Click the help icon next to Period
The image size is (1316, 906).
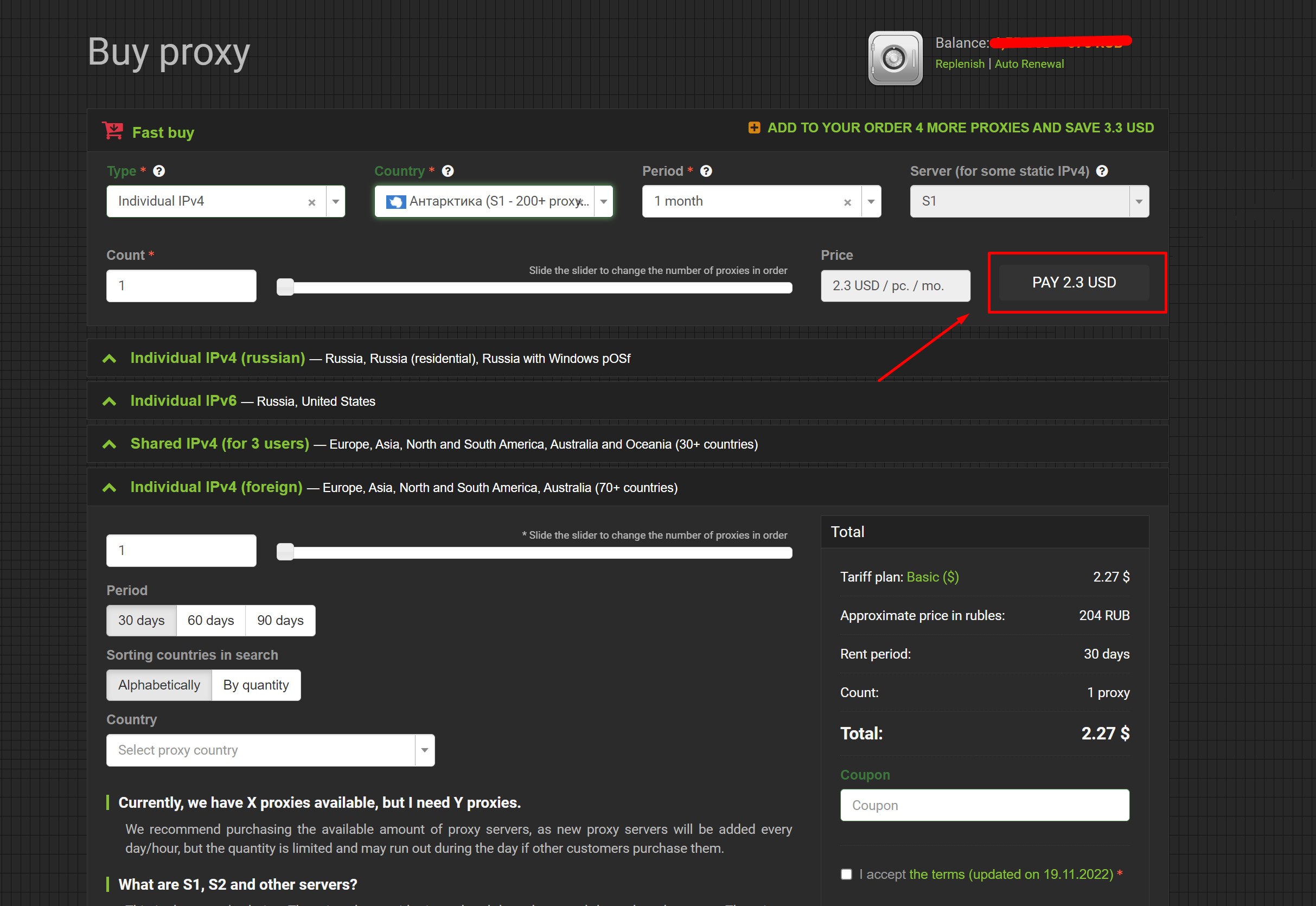click(x=706, y=171)
